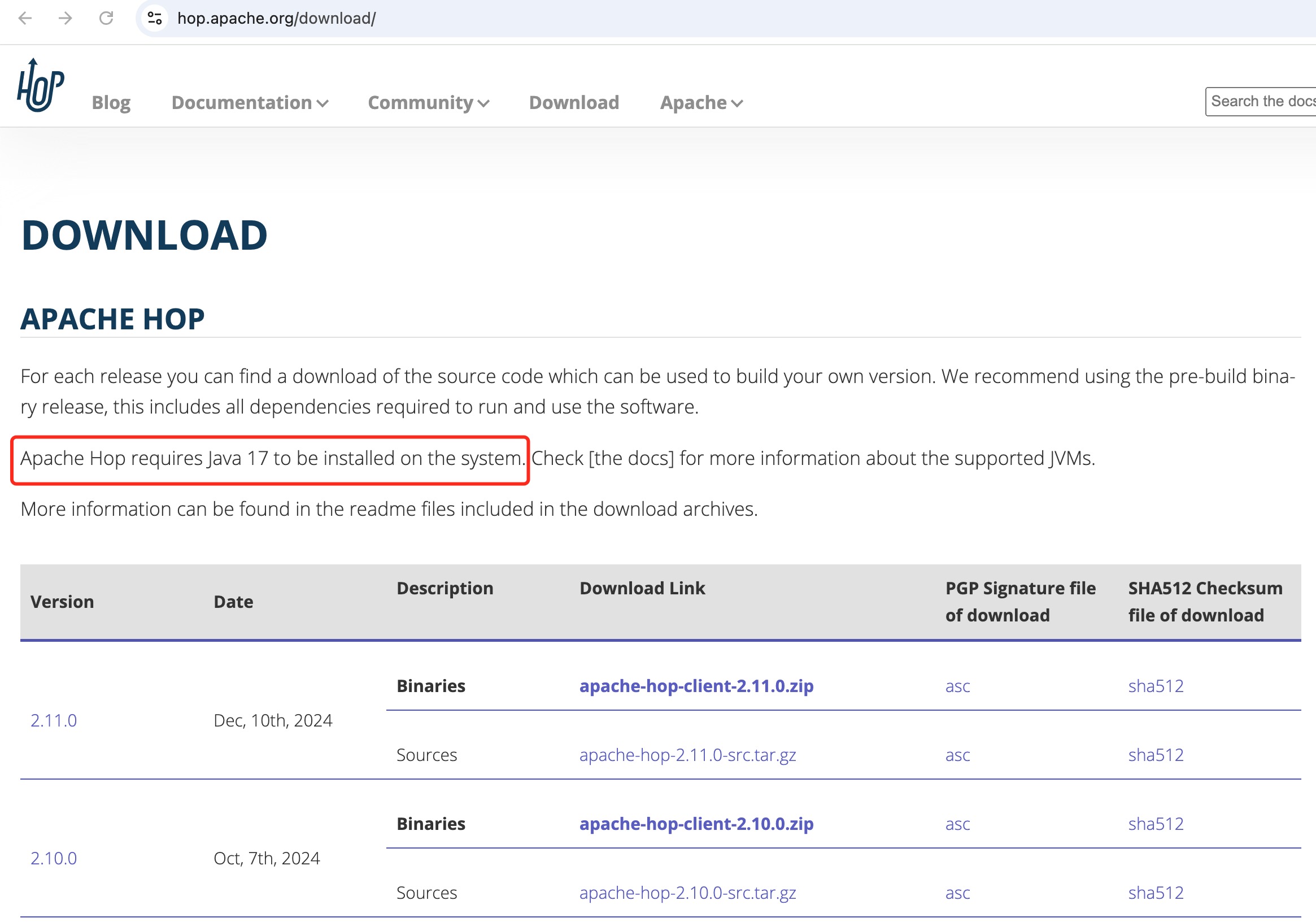Download apache-hop-client-2.11.0.zip binaries
Screen dimensions: 1316x922
tap(696, 686)
